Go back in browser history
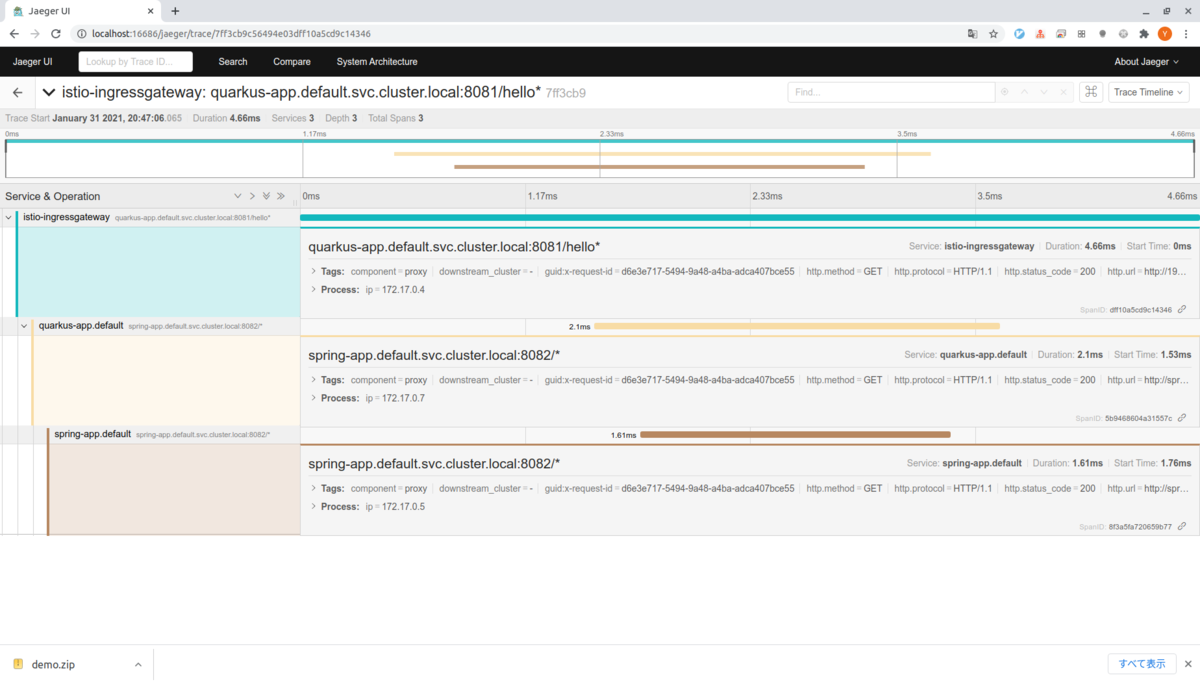The image size is (1200, 684). click(14, 33)
